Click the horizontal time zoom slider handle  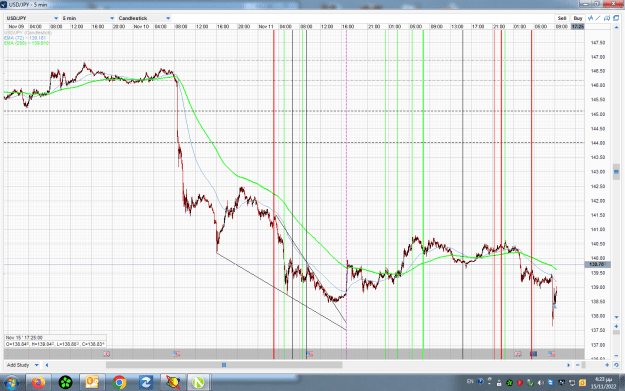tap(584, 365)
